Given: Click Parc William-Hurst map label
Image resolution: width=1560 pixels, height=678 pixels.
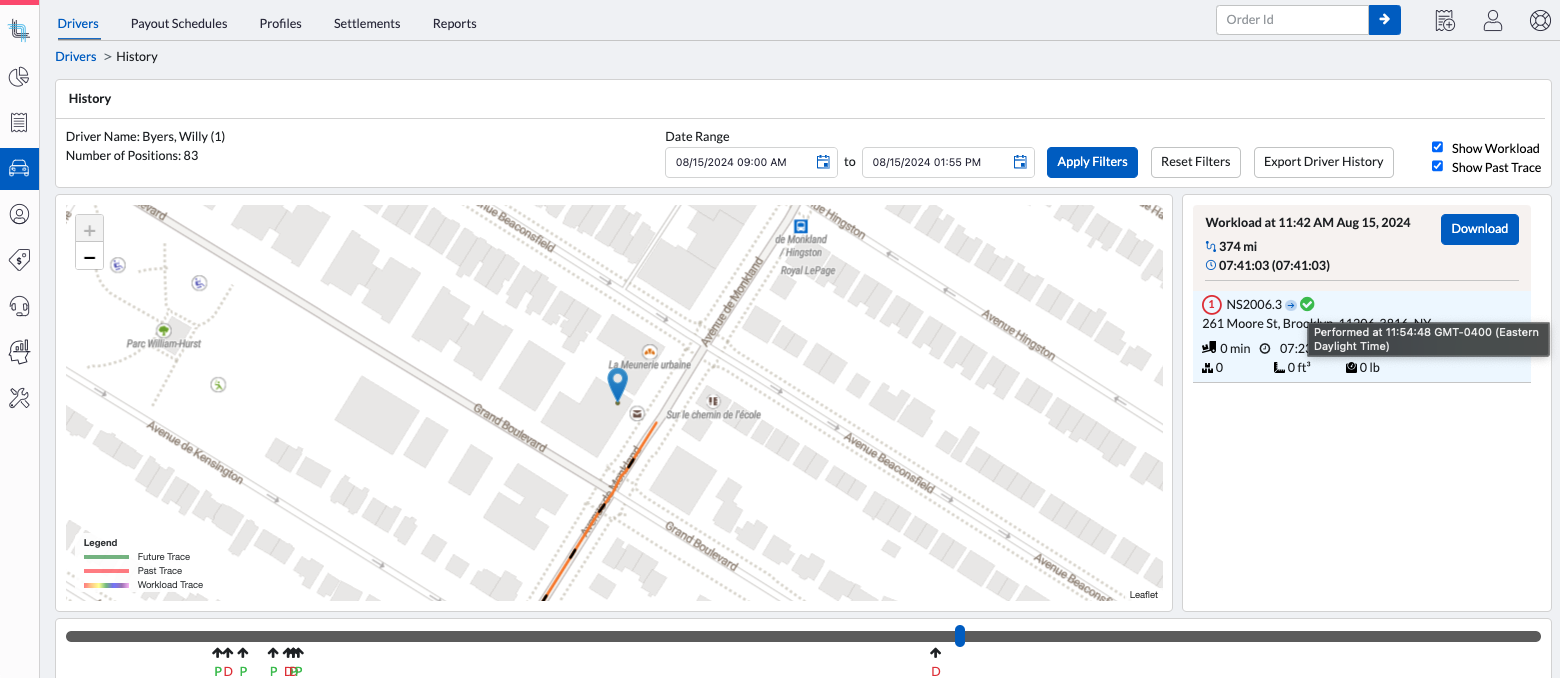Looking at the screenshot, I should [x=163, y=346].
